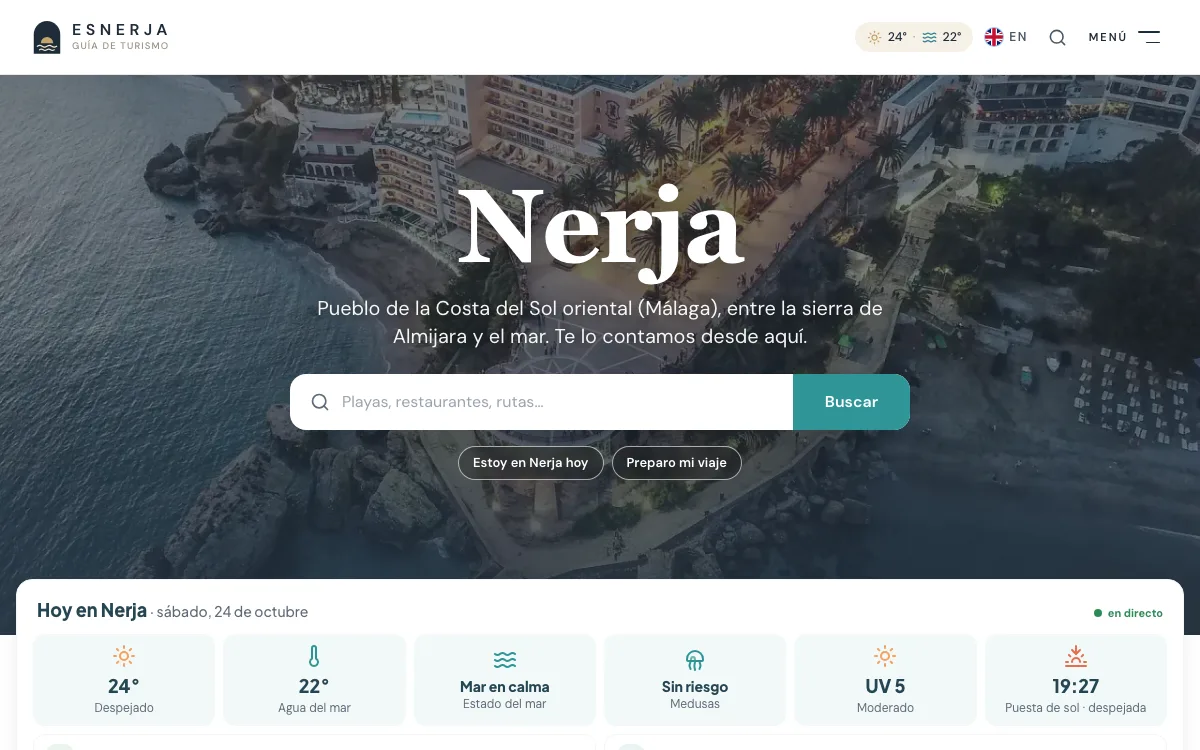Click the magnifier icon inside search box
Screen dimensions: 1200x750
tap(320, 402)
